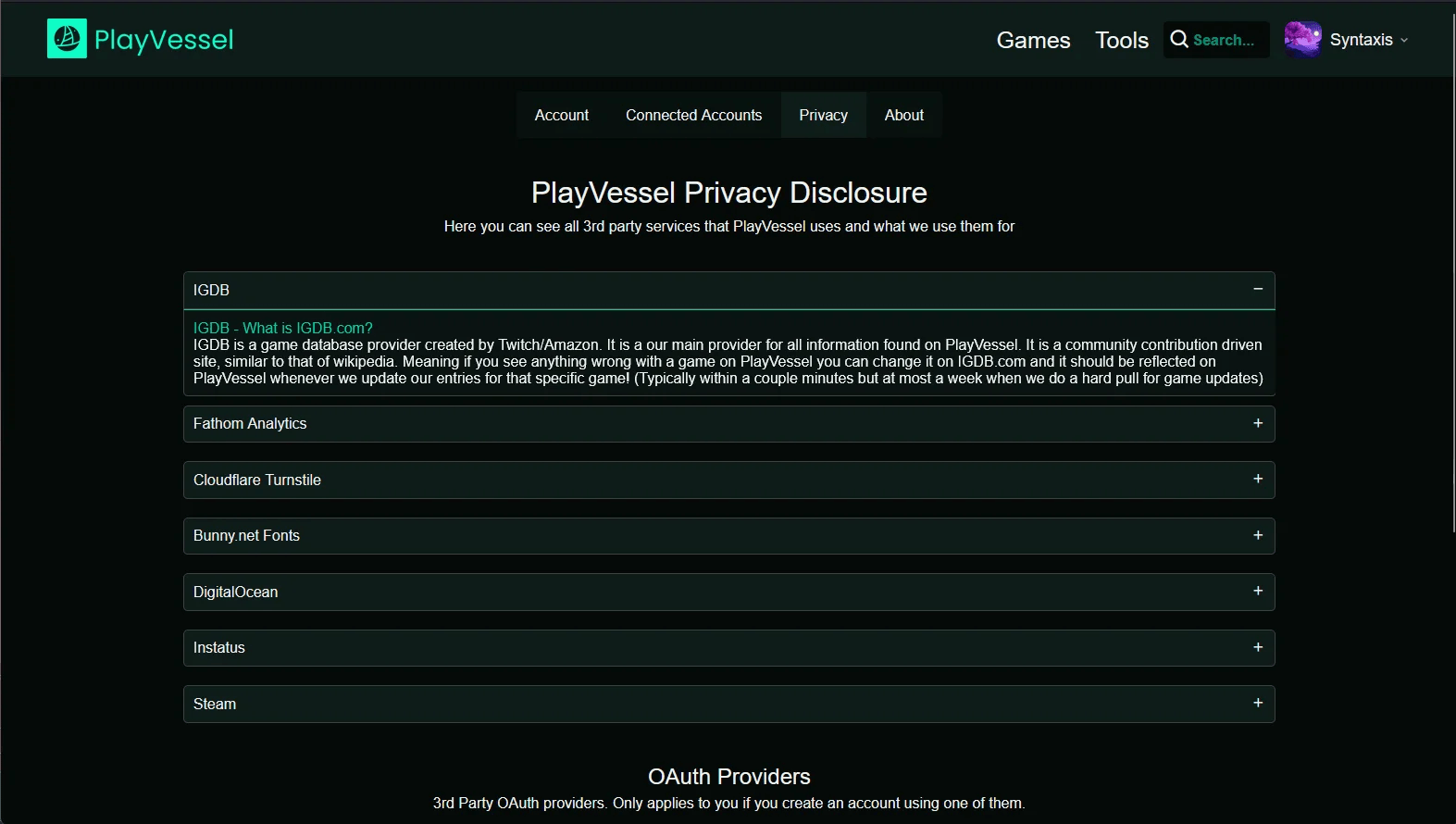The height and width of the screenshot is (824, 1456).
Task: Collapse the IGDB section minus icon
Action: (x=1258, y=289)
